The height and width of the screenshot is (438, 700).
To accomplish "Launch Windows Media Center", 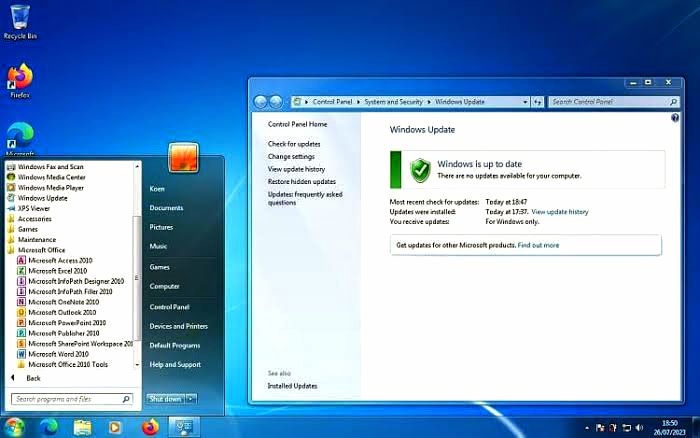I will click(x=46, y=177).
